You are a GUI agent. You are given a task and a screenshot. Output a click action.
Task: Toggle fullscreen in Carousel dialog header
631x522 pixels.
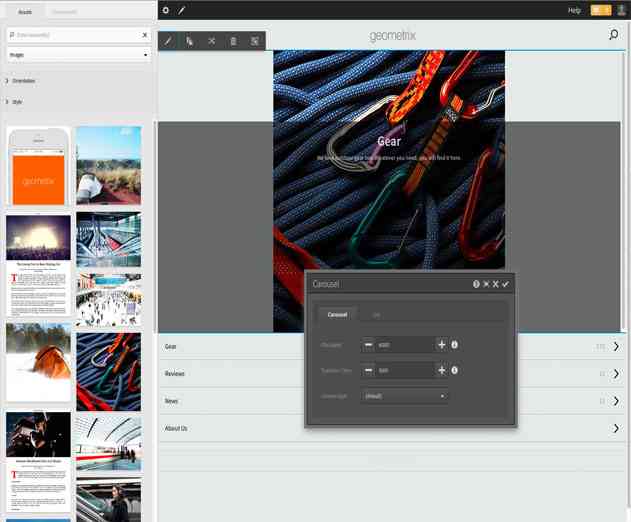tap(486, 284)
